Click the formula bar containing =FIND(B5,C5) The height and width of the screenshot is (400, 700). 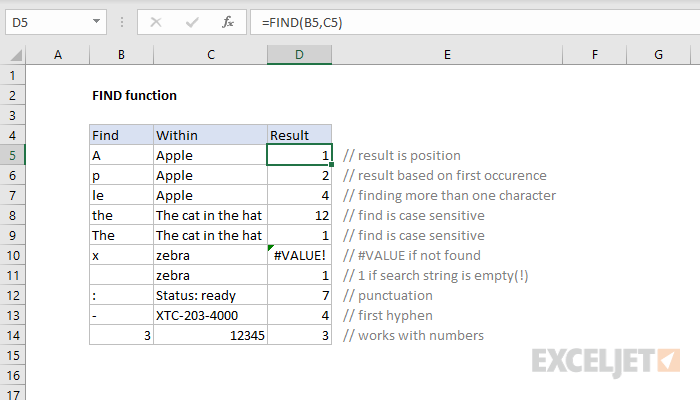click(475, 22)
